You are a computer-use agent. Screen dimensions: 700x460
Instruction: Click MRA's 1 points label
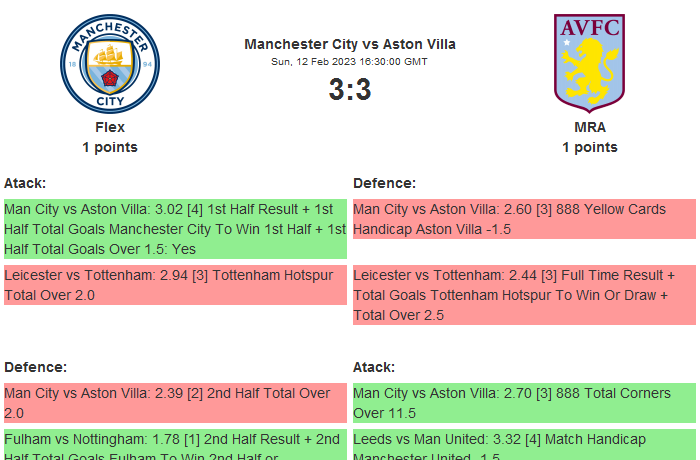tap(590, 147)
